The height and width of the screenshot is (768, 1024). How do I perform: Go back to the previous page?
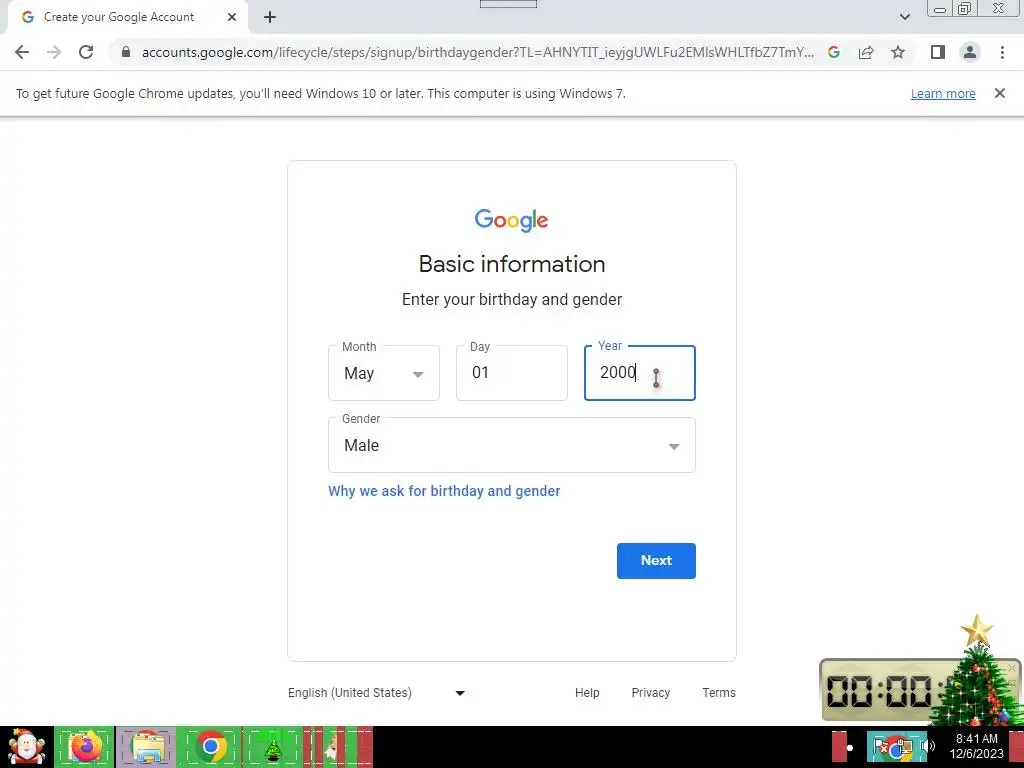[x=22, y=52]
